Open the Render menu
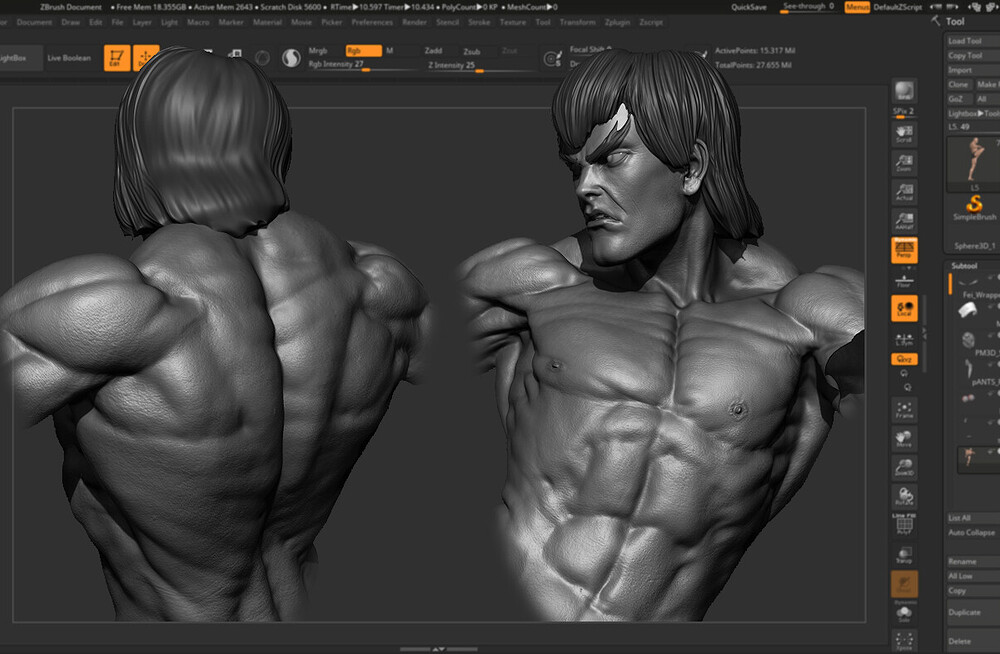1000x654 pixels. (415, 22)
